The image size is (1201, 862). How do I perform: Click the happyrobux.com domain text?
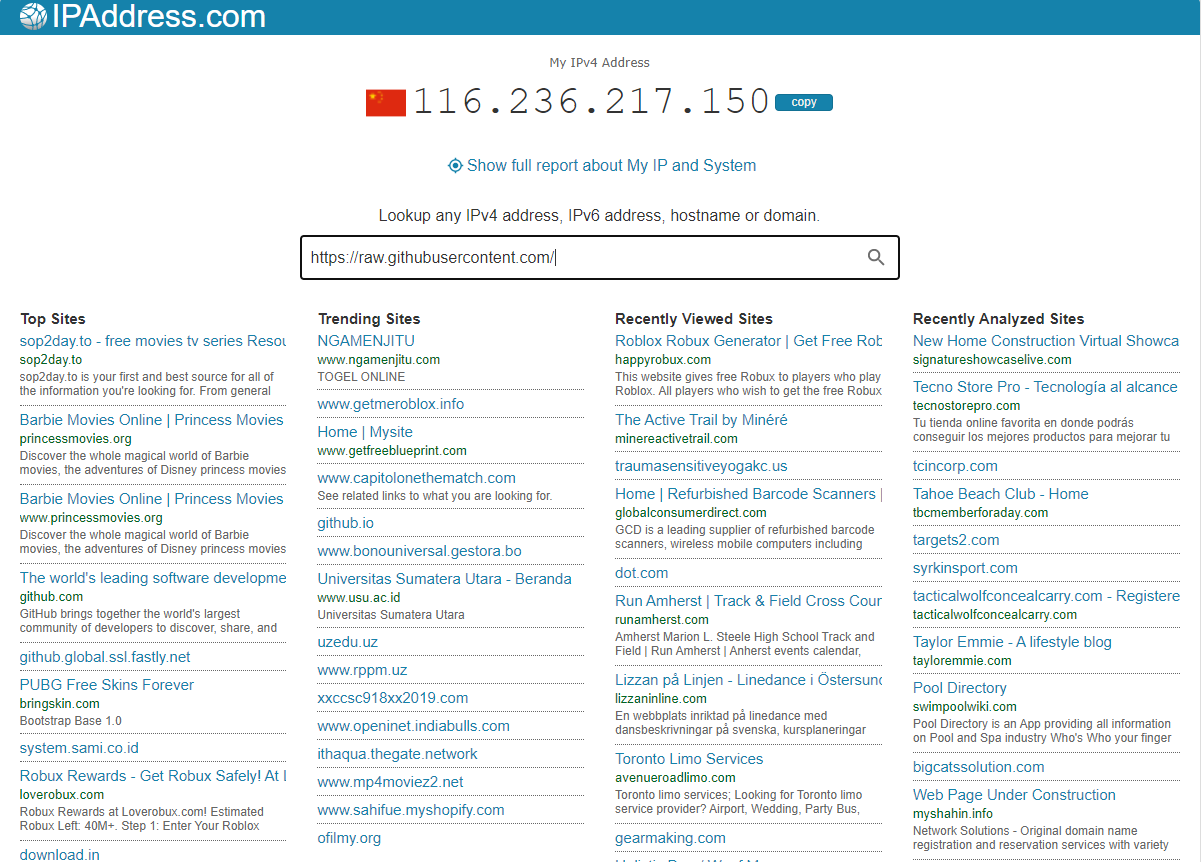pos(663,360)
